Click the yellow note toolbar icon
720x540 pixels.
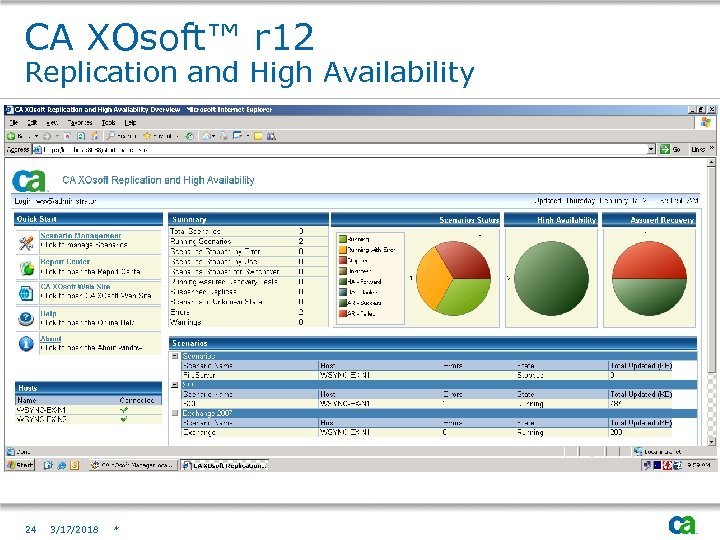click(258, 136)
